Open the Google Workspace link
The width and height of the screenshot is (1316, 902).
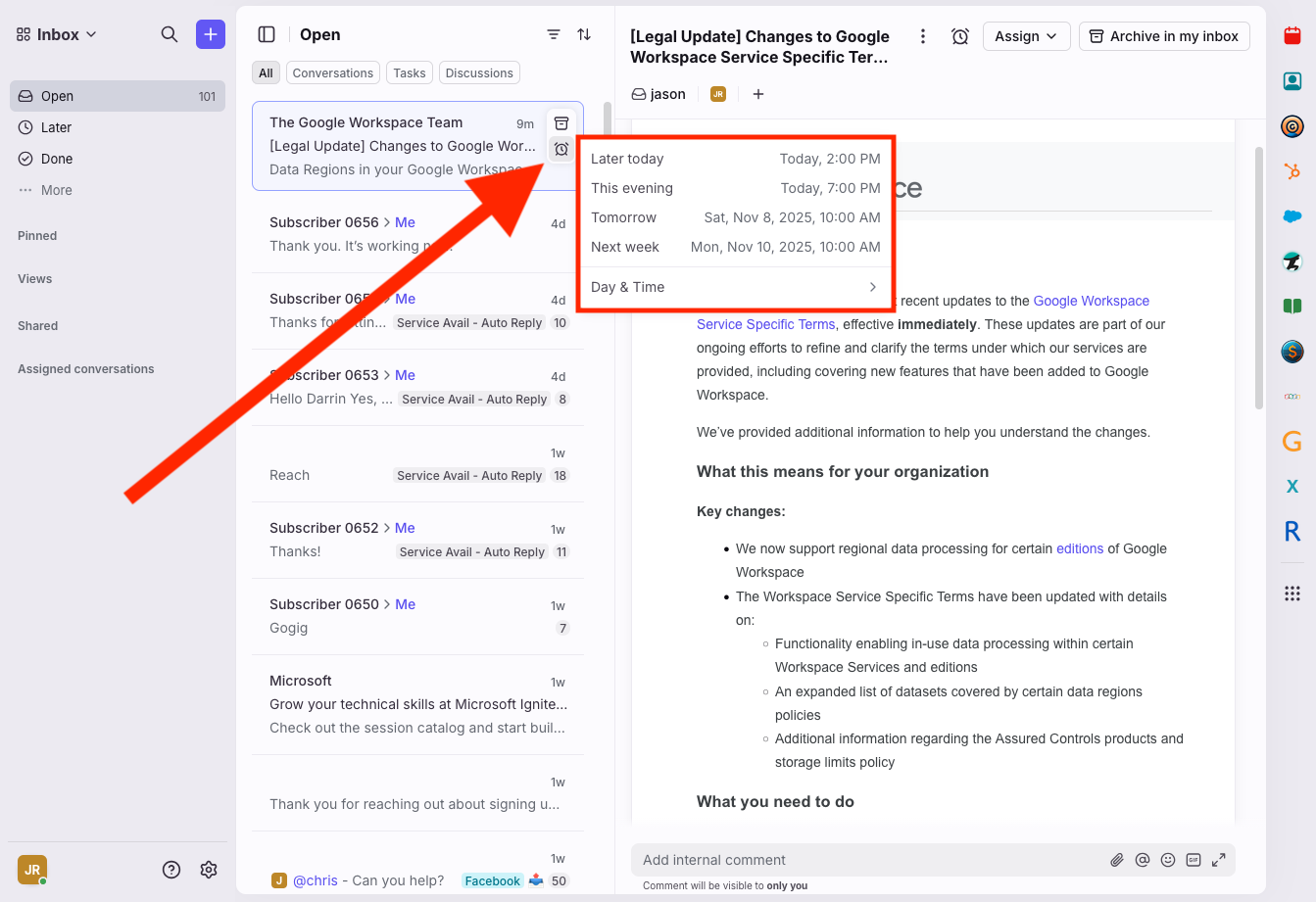click(x=1091, y=301)
